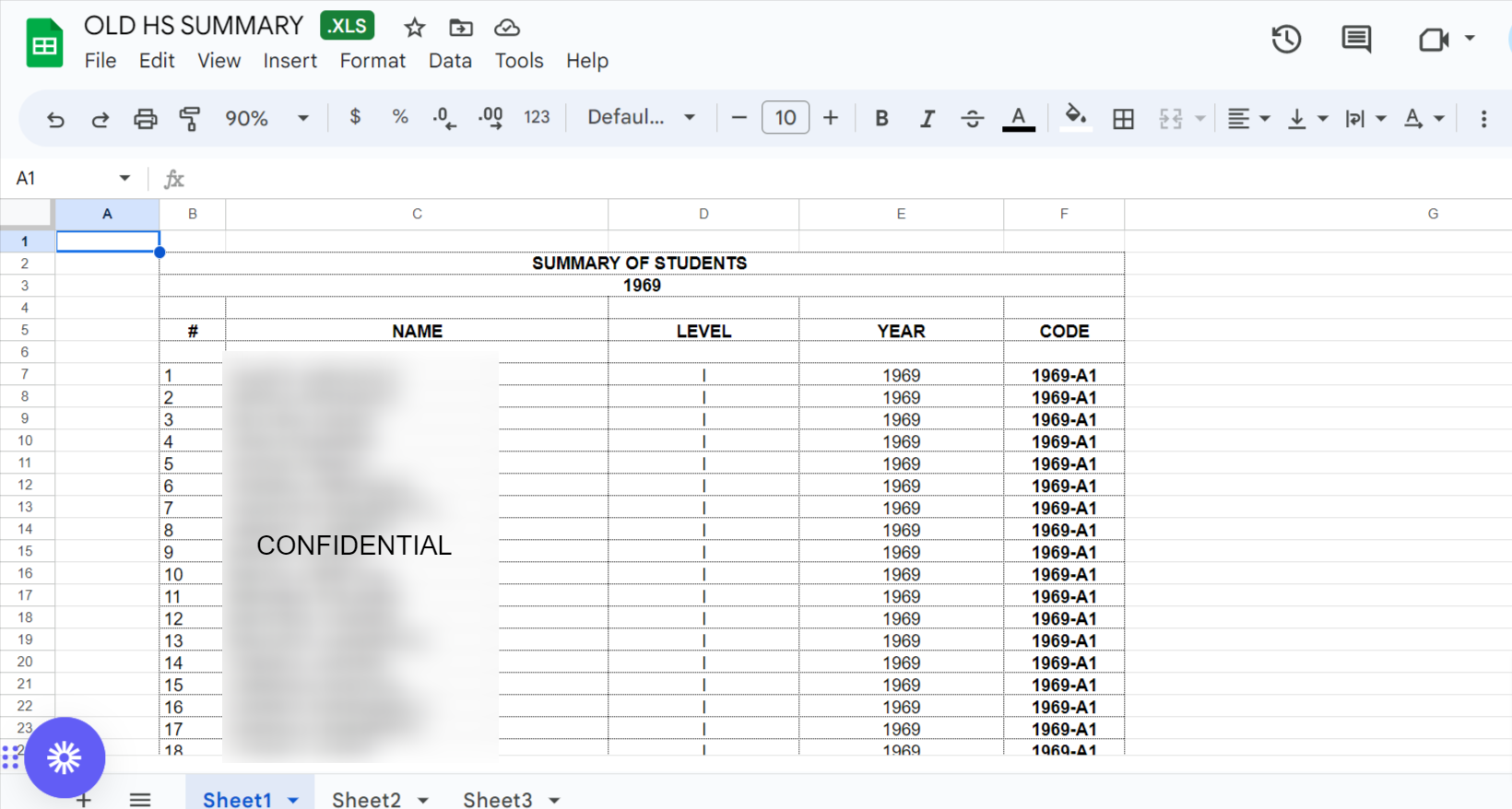
Task: Increase decimal places
Action: pos(490,118)
